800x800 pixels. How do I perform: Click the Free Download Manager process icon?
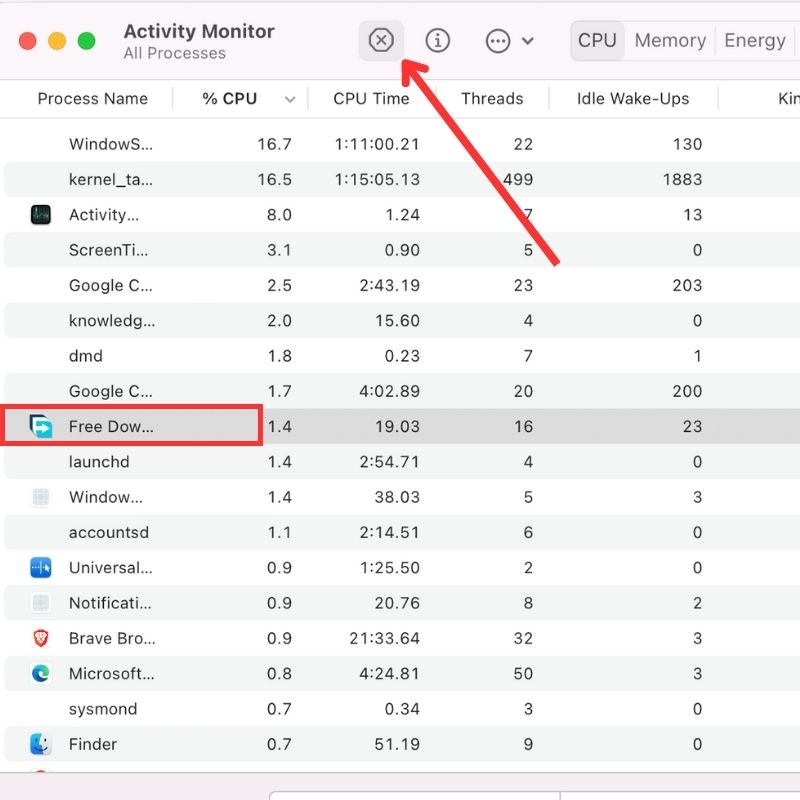click(40, 427)
